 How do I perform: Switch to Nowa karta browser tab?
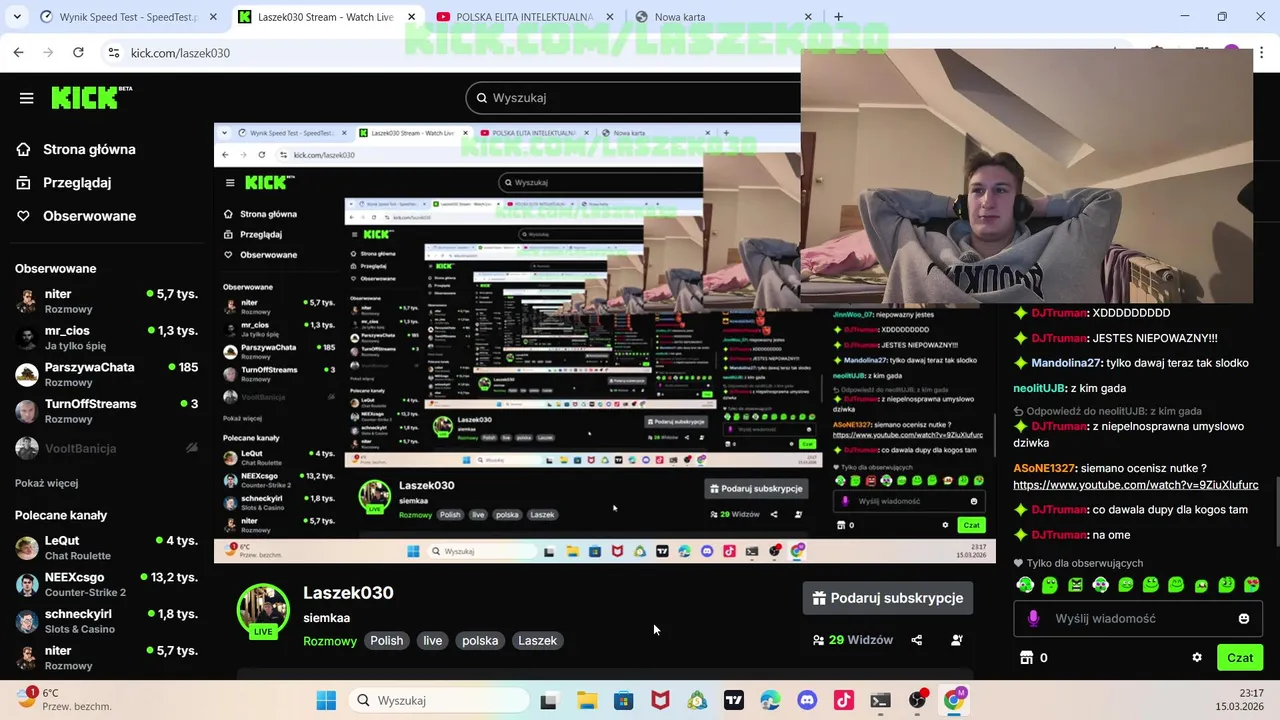pyautogui.click(x=725, y=17)
